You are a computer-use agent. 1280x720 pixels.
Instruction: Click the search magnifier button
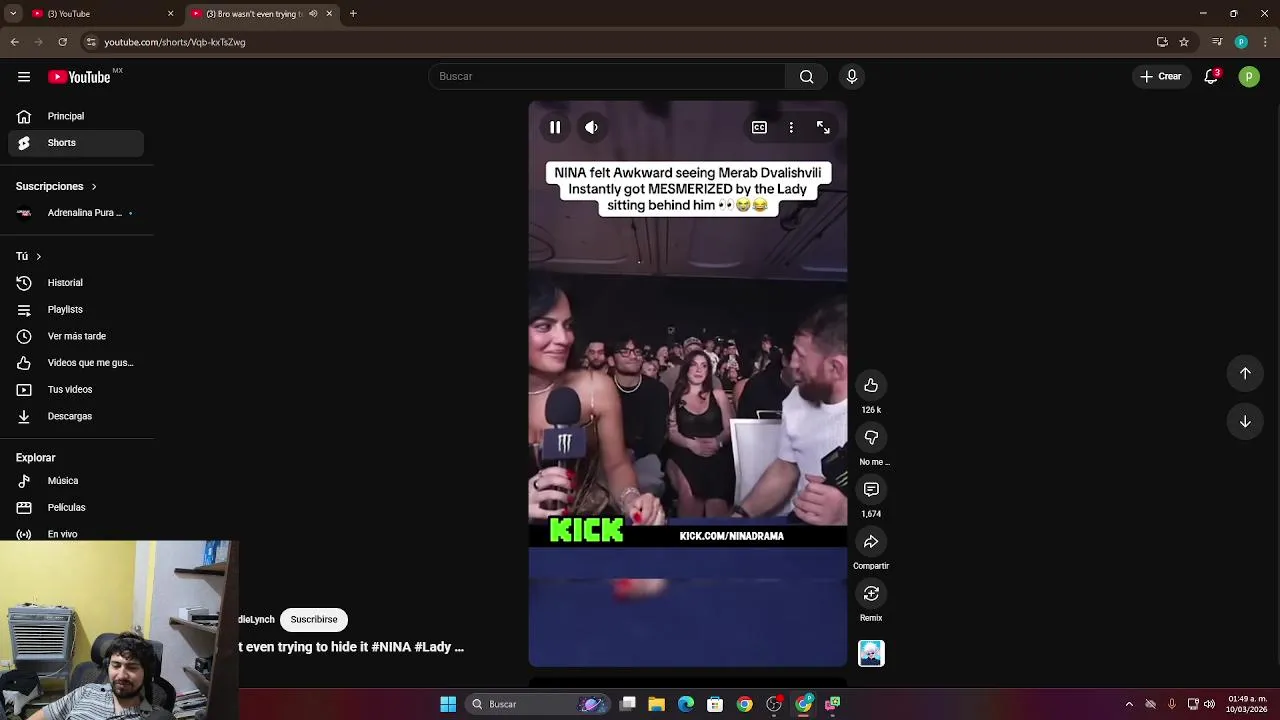click(x=806, y=76)
